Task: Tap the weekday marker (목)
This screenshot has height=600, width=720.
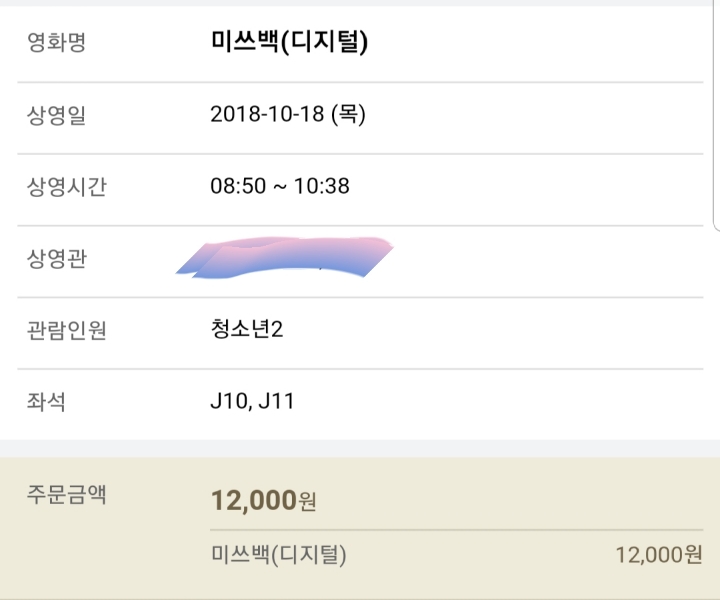Action: click(349, 113)
